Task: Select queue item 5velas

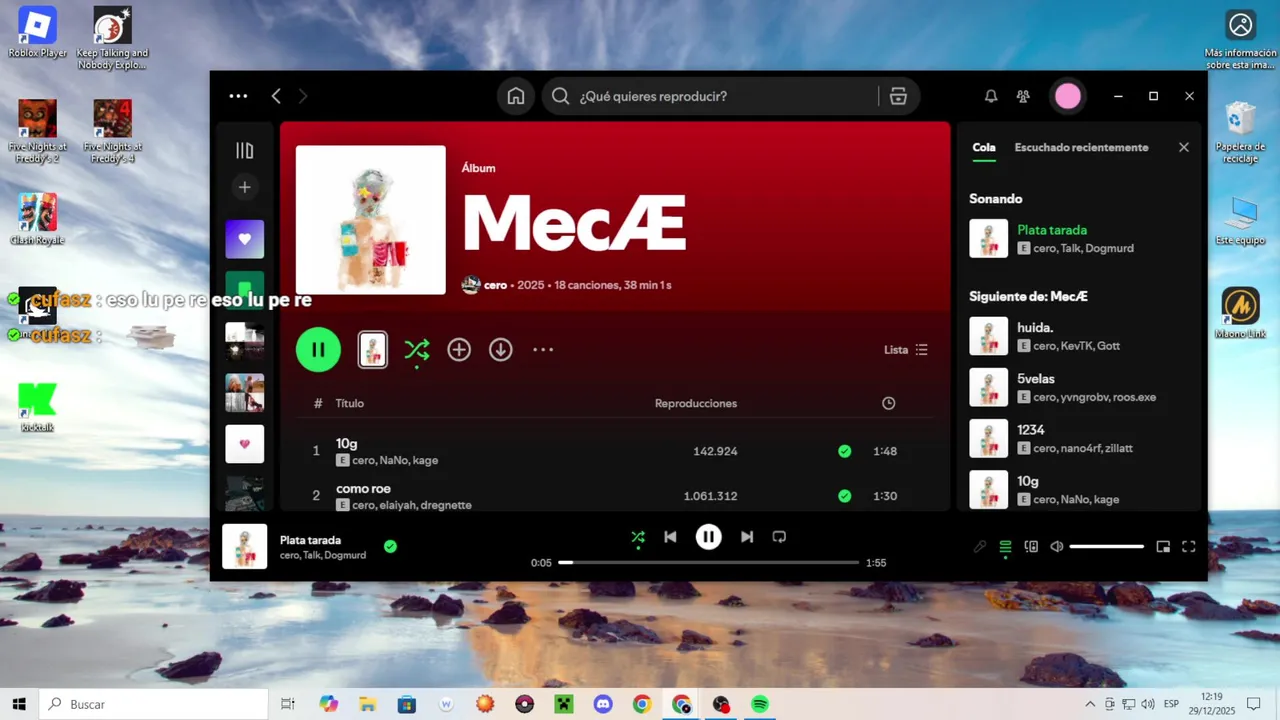Action: tap(1079, 387)
